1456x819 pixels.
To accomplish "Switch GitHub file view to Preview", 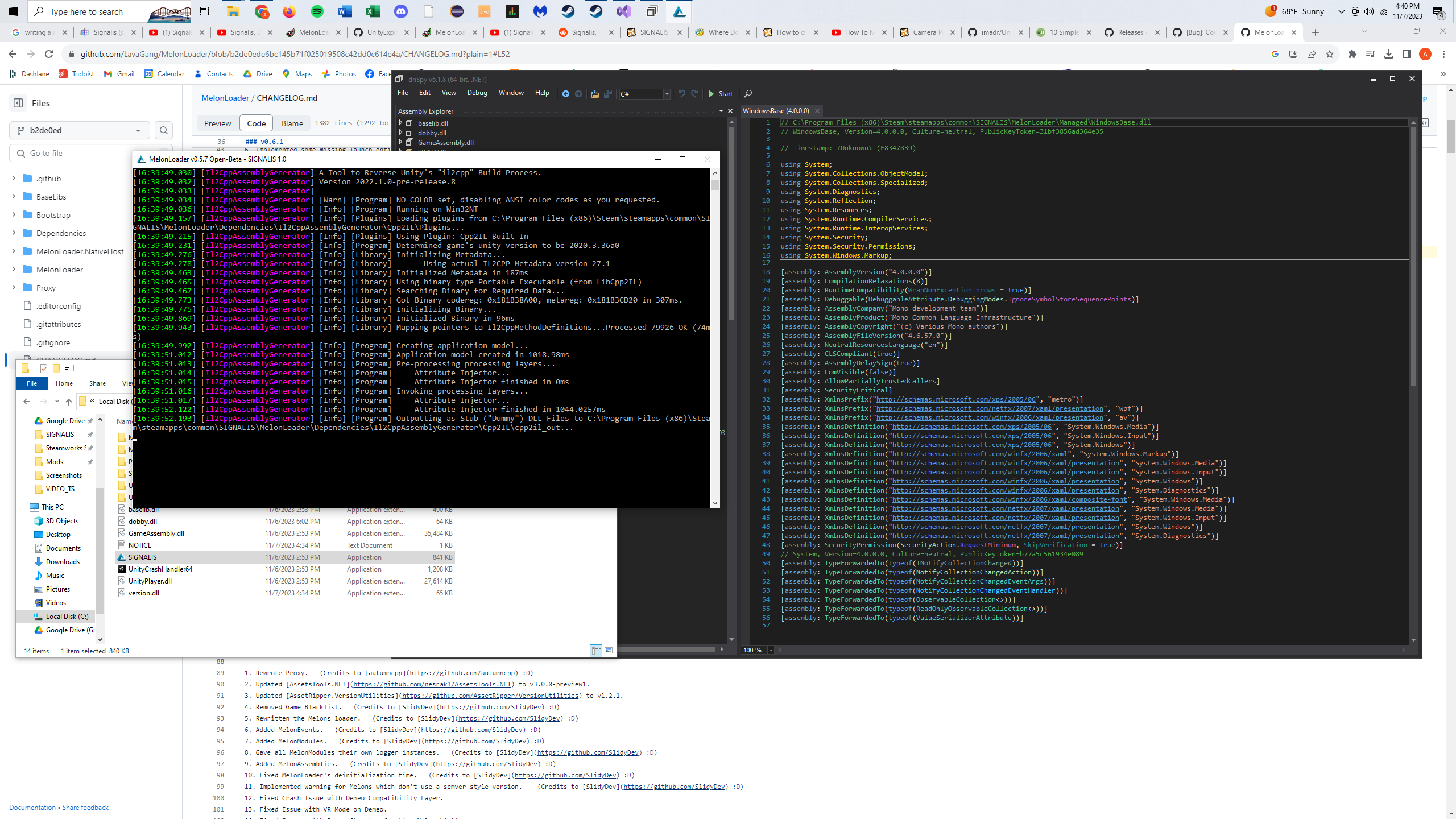I will (x=217, y=123).
